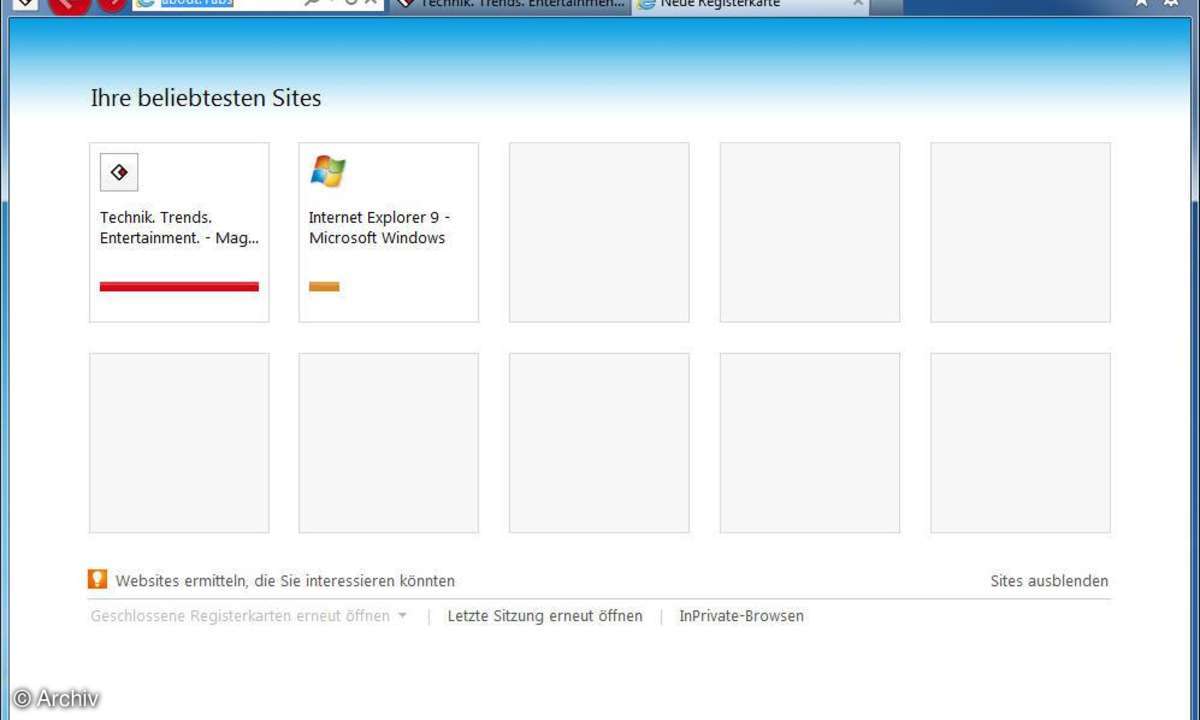1200x720 pixels.
Task: Expand Geschlossene Registerkarten erneut öffnen dropdown
Action: pyautogui.click(x=402, y=616)
